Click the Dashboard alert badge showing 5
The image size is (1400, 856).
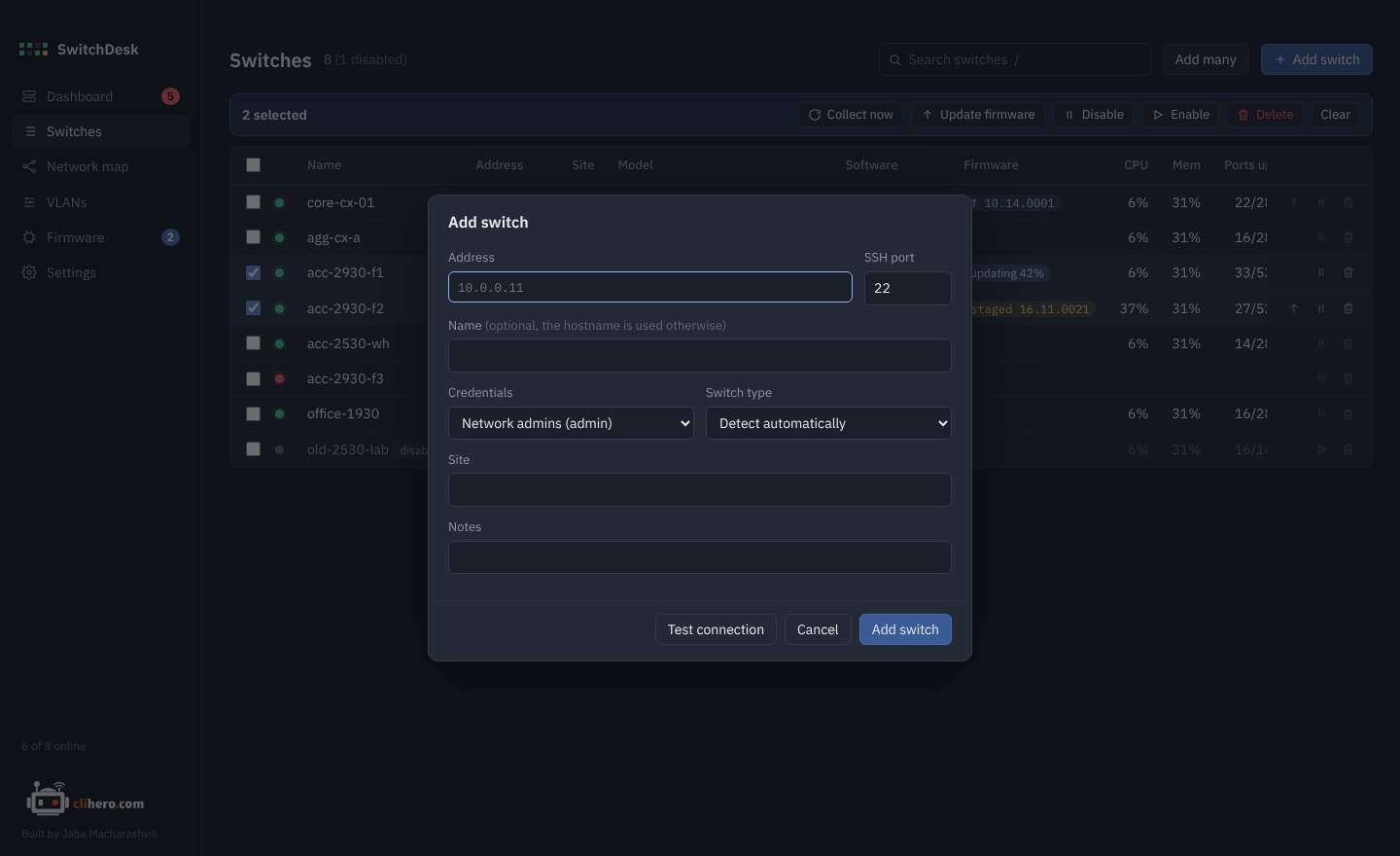point(170,96)
